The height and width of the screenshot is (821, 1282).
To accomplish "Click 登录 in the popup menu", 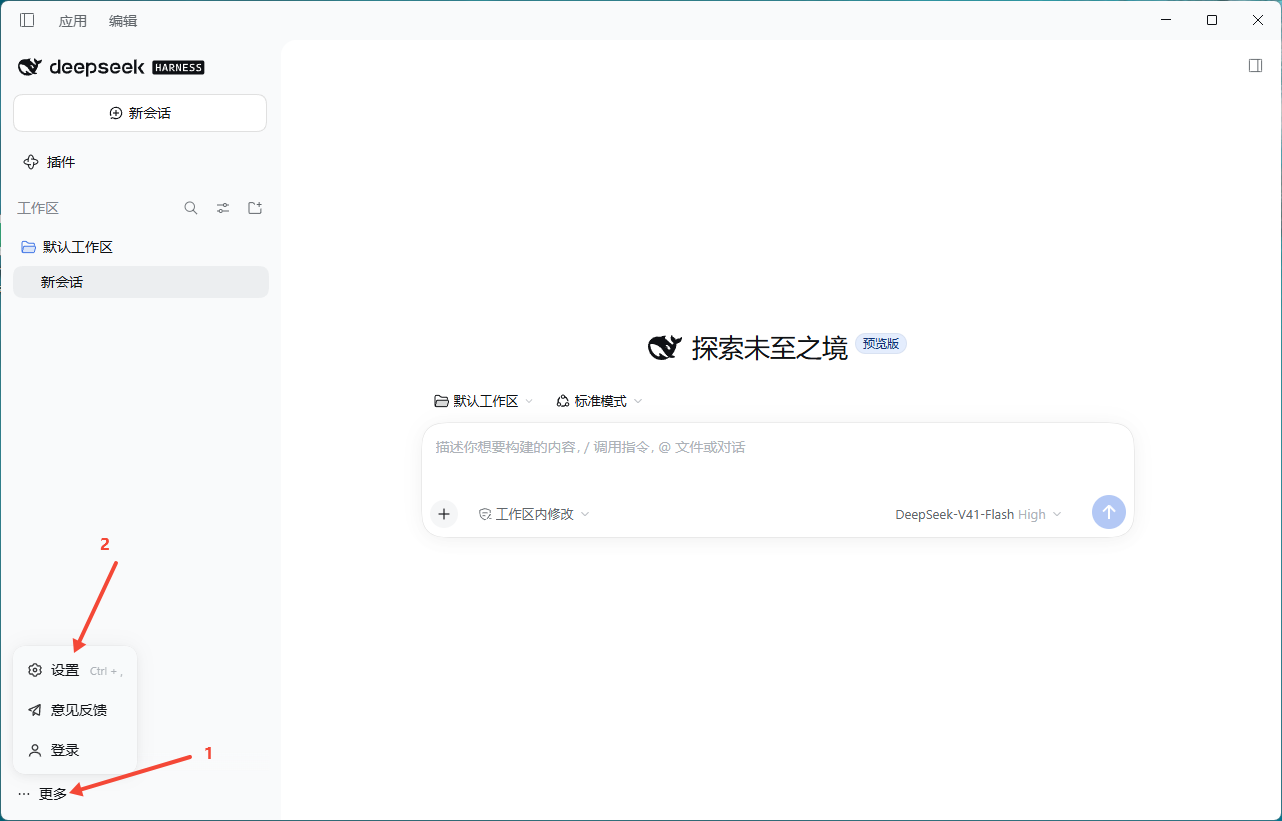I will tap(75, 750).
